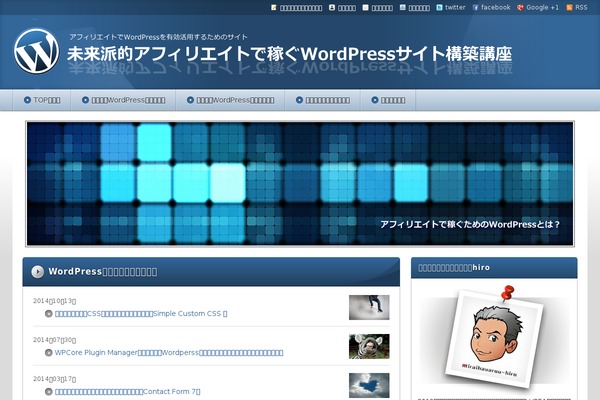The height and width of the screenshot is (400, 600).
Task: Click bullet icon beside Simple Custom CSS post
Action: [x=49, y=313]
